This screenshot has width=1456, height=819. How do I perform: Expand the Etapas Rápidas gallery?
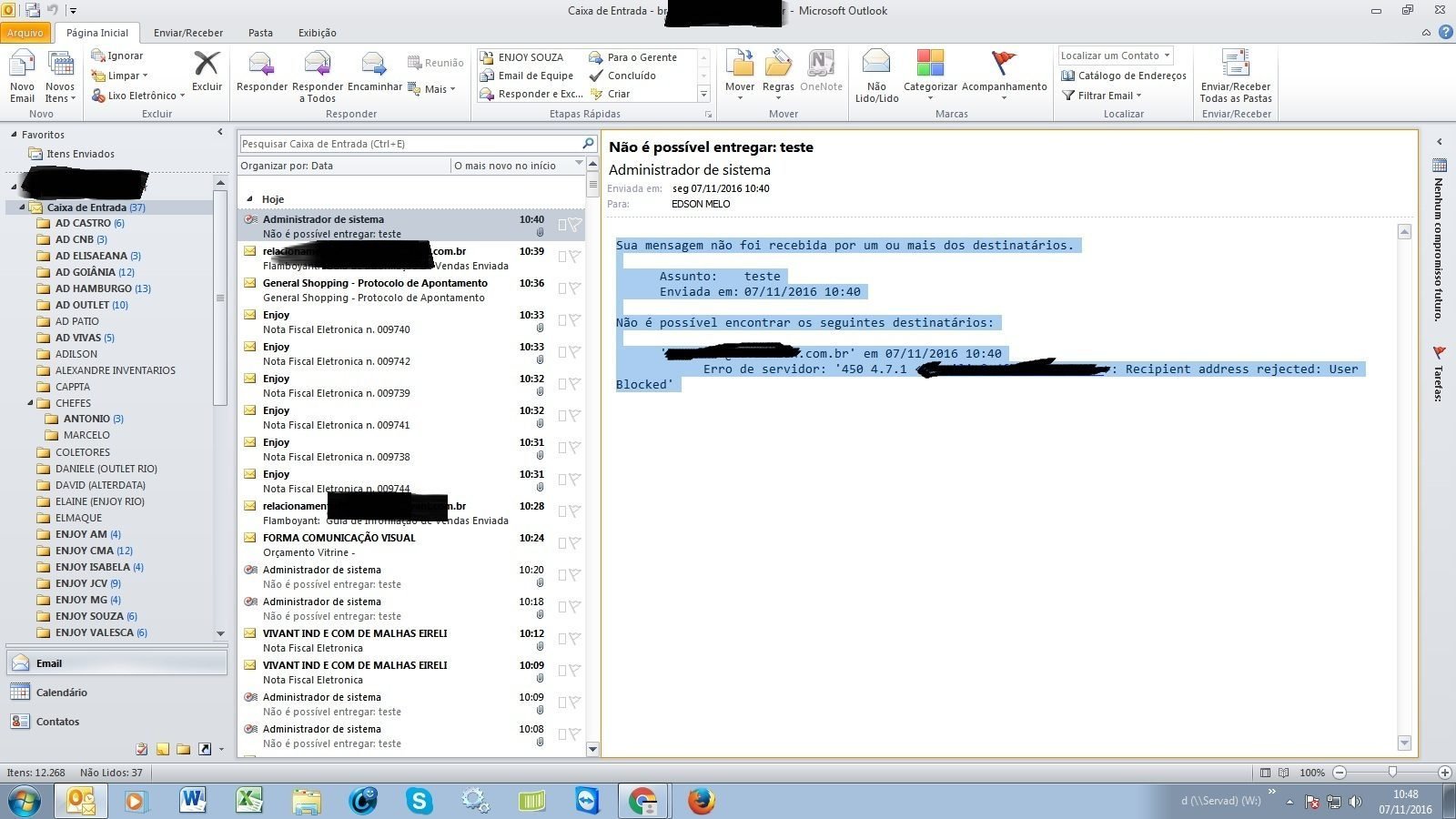click(703, 94)
